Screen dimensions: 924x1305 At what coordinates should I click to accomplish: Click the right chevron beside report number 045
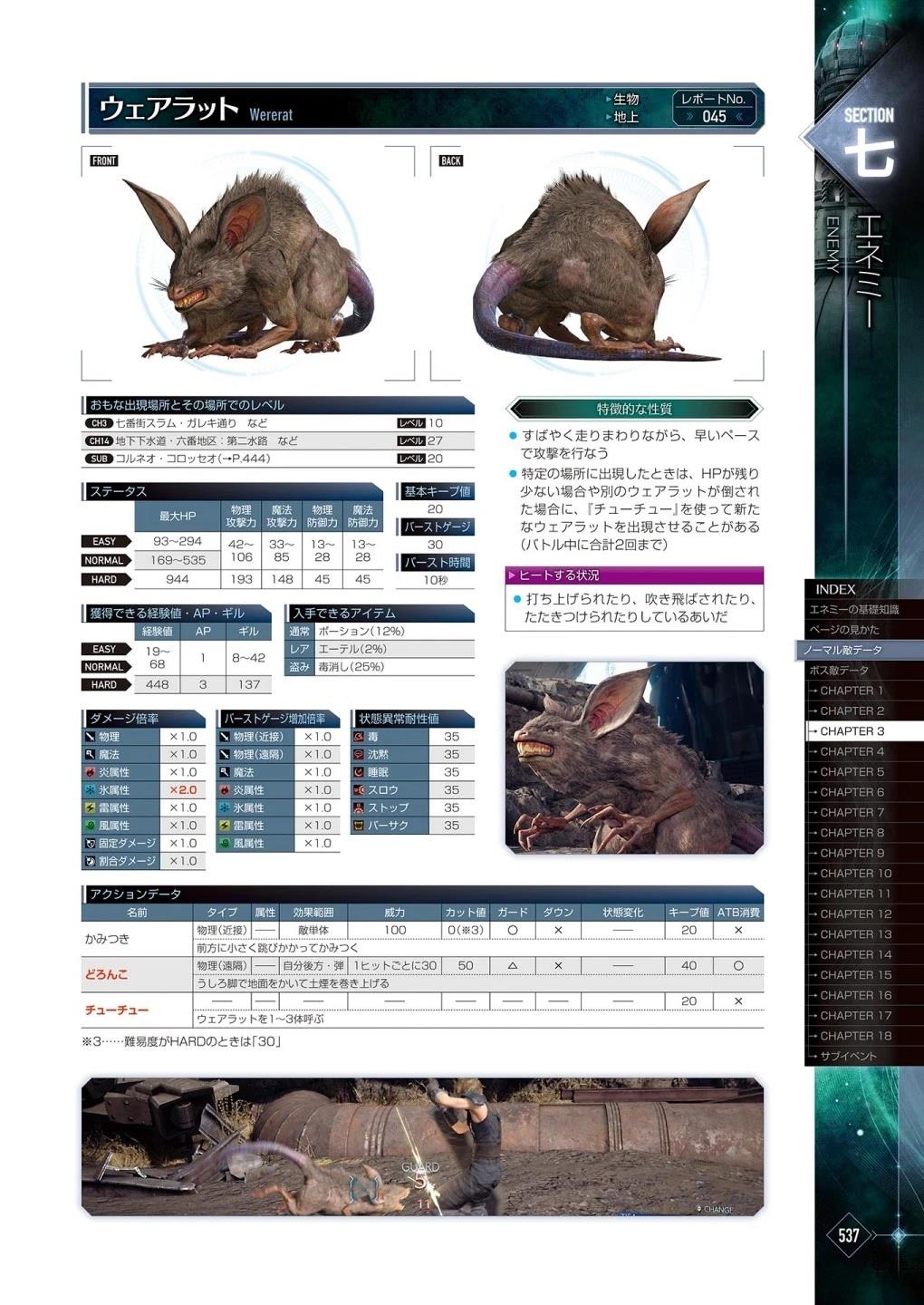tap(740, 116)
